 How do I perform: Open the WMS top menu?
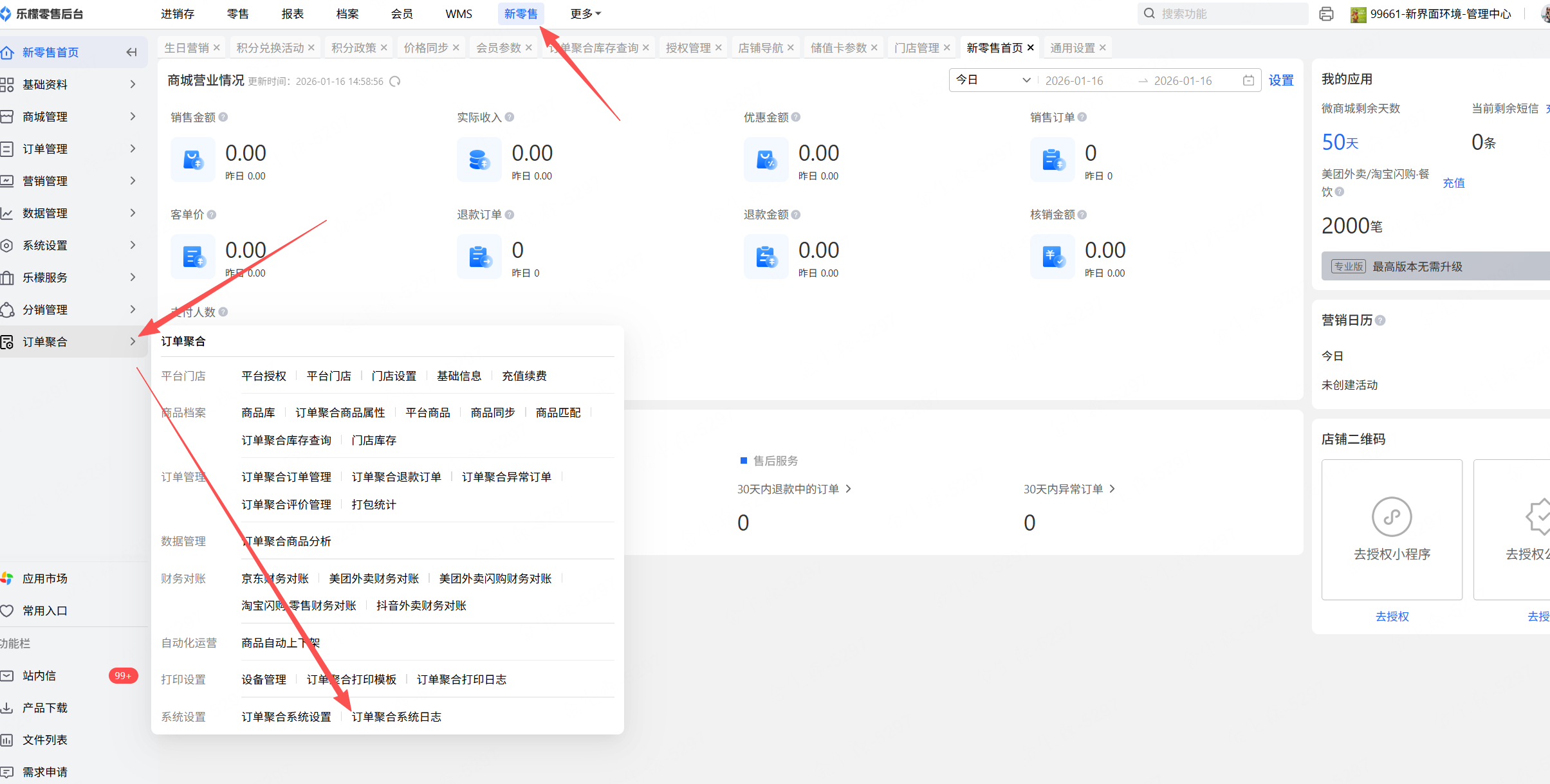(x=458, y=14)
